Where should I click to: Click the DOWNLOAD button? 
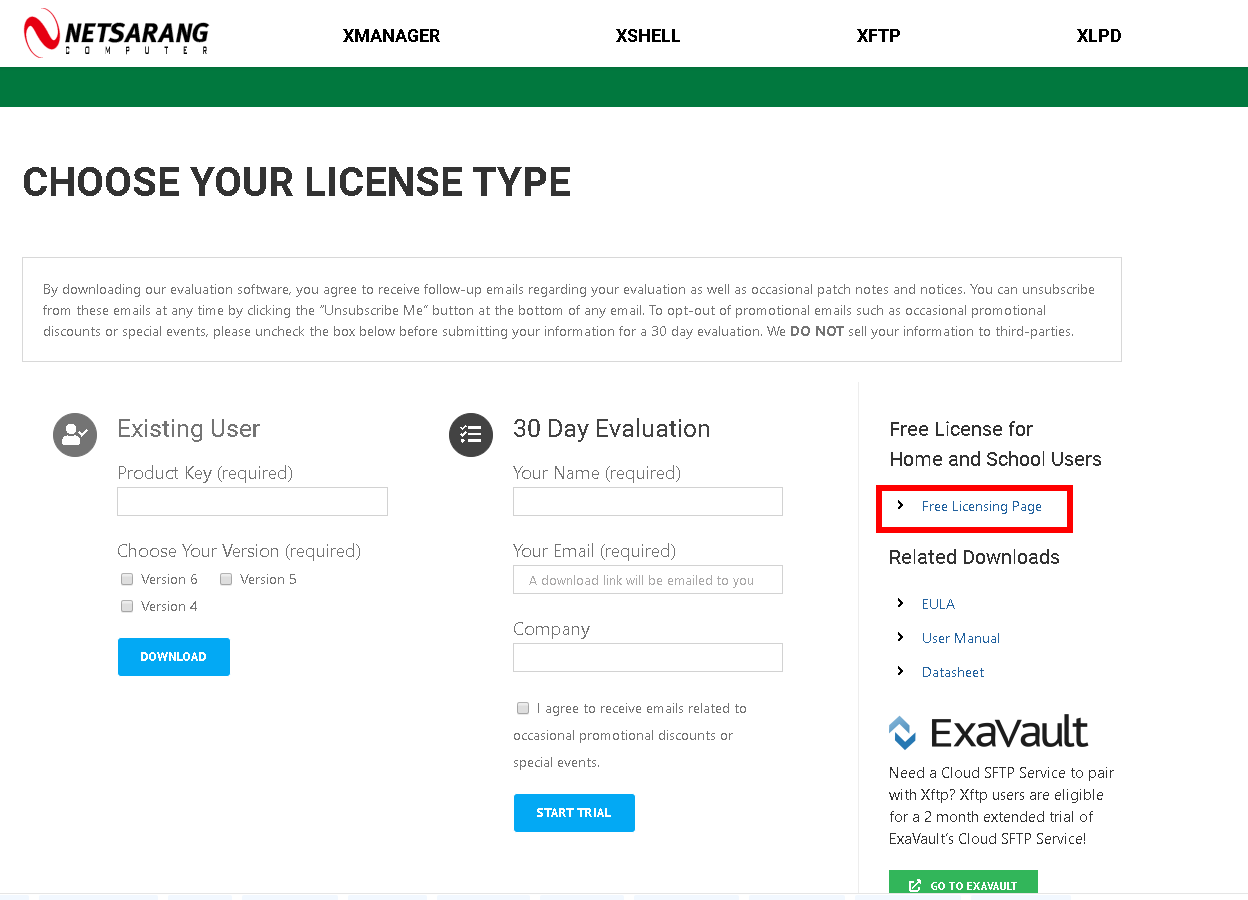tap(174, 657)
